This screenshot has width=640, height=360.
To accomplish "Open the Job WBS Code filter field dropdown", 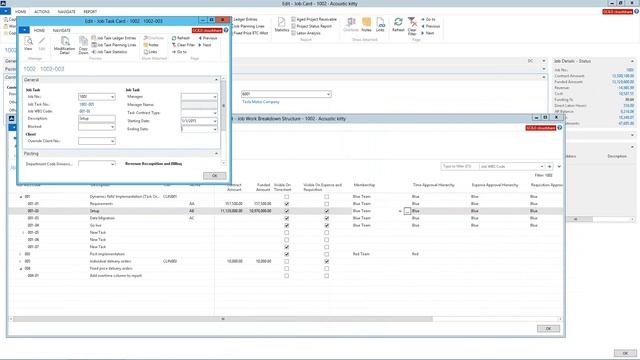I will pos(542,167).
